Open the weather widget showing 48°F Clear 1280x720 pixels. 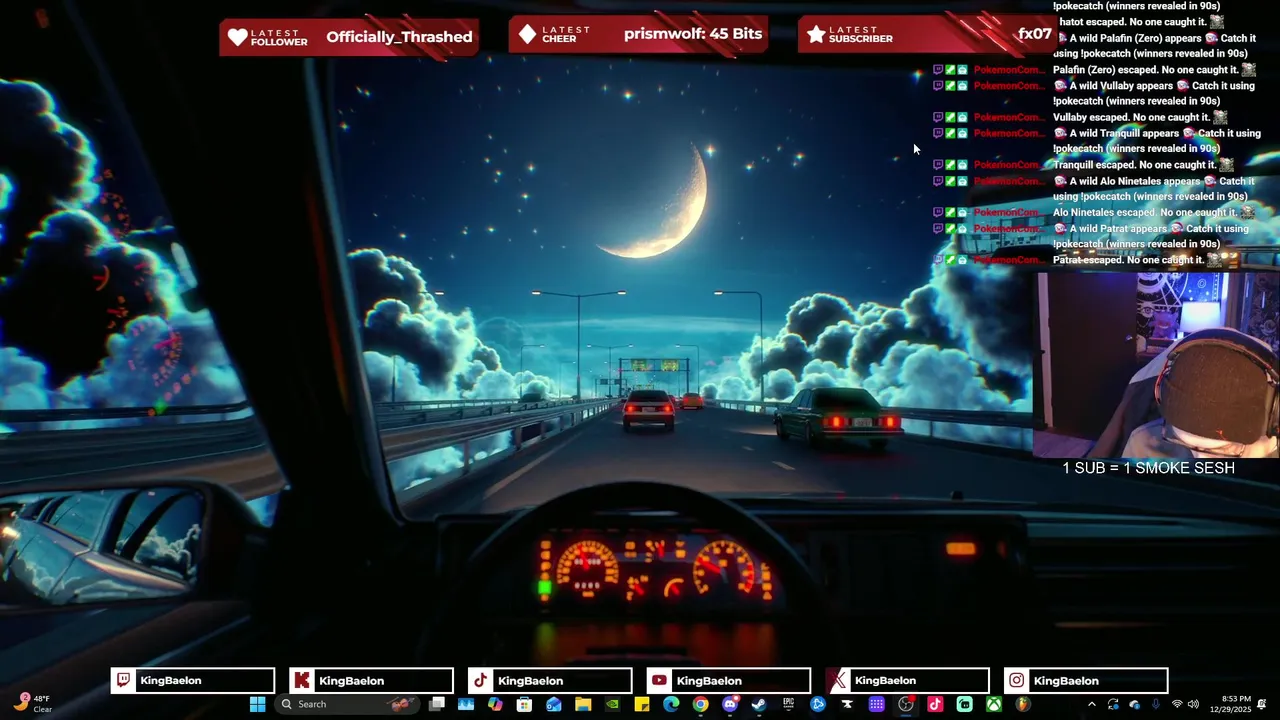[x=32, y=703]
